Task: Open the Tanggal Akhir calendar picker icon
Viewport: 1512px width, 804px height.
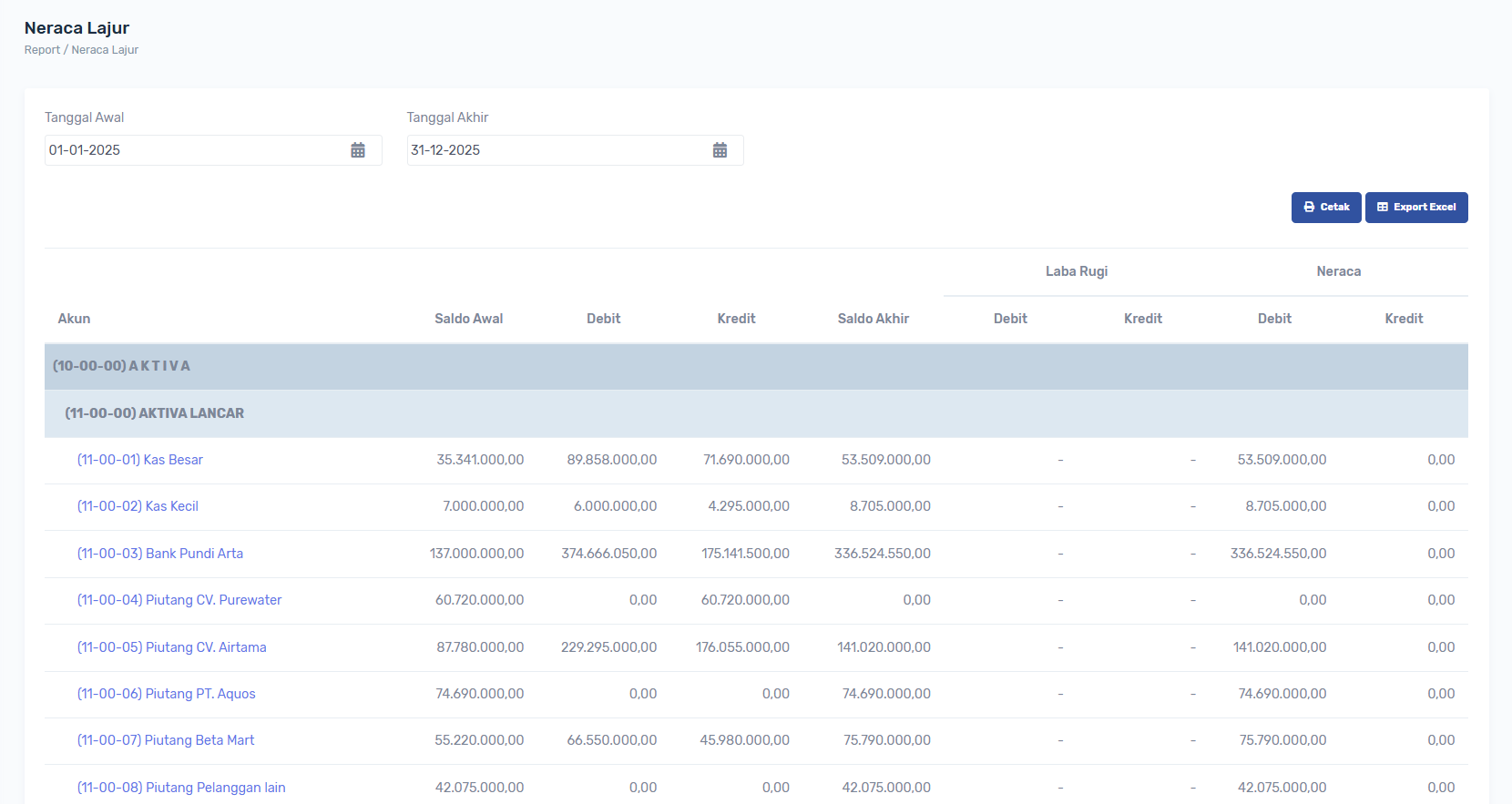Action: pos(720,150)
